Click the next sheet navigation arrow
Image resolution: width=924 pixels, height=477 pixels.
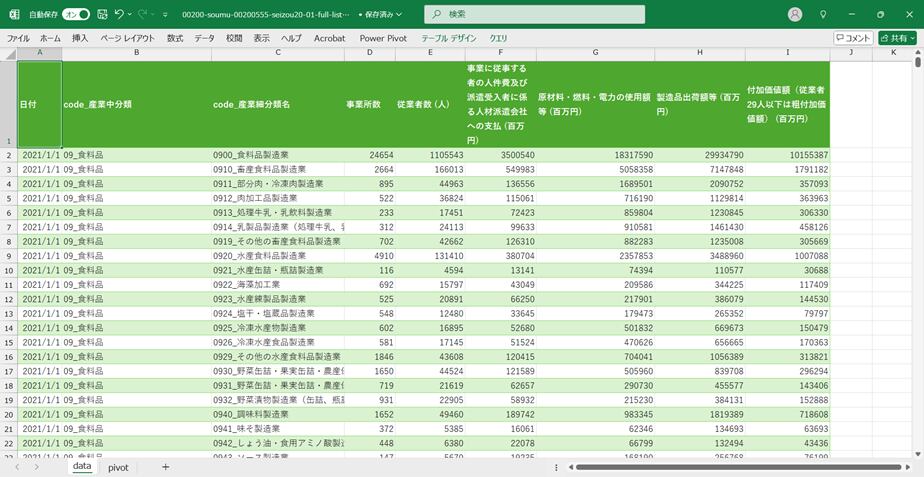[37, 467]
